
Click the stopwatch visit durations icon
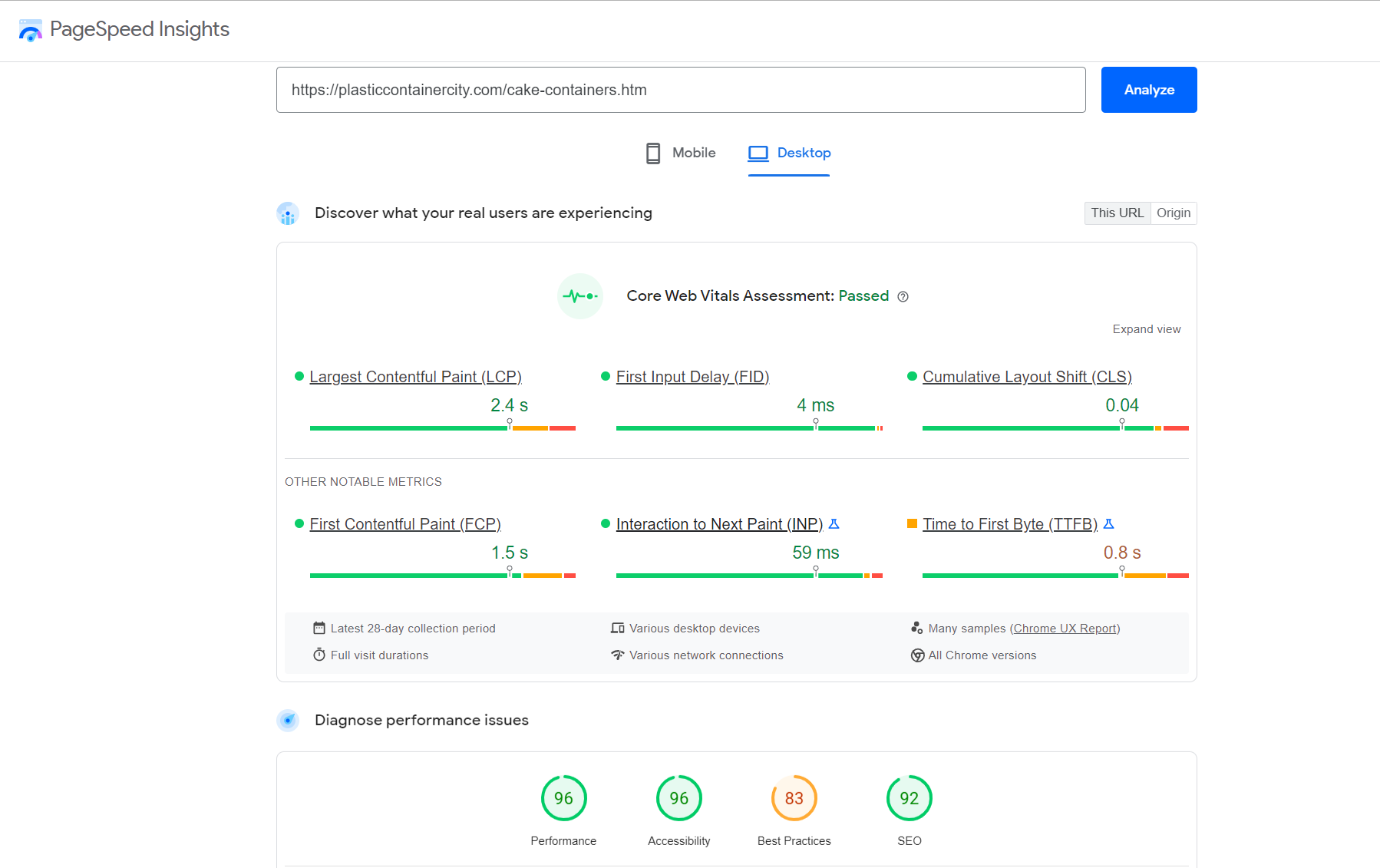click(x=319, y=655)
